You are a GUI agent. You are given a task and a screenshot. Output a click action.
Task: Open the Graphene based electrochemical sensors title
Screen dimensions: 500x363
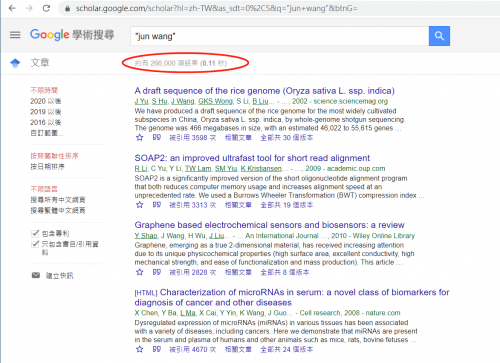coord(269,225)
